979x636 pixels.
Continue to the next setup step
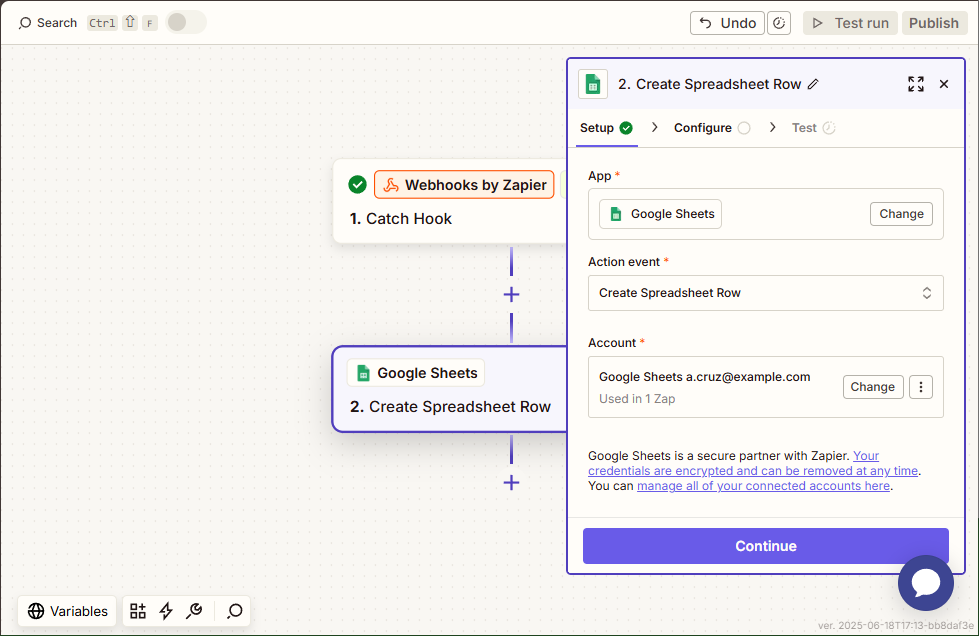pyautogui.click(x=765, y=546)
